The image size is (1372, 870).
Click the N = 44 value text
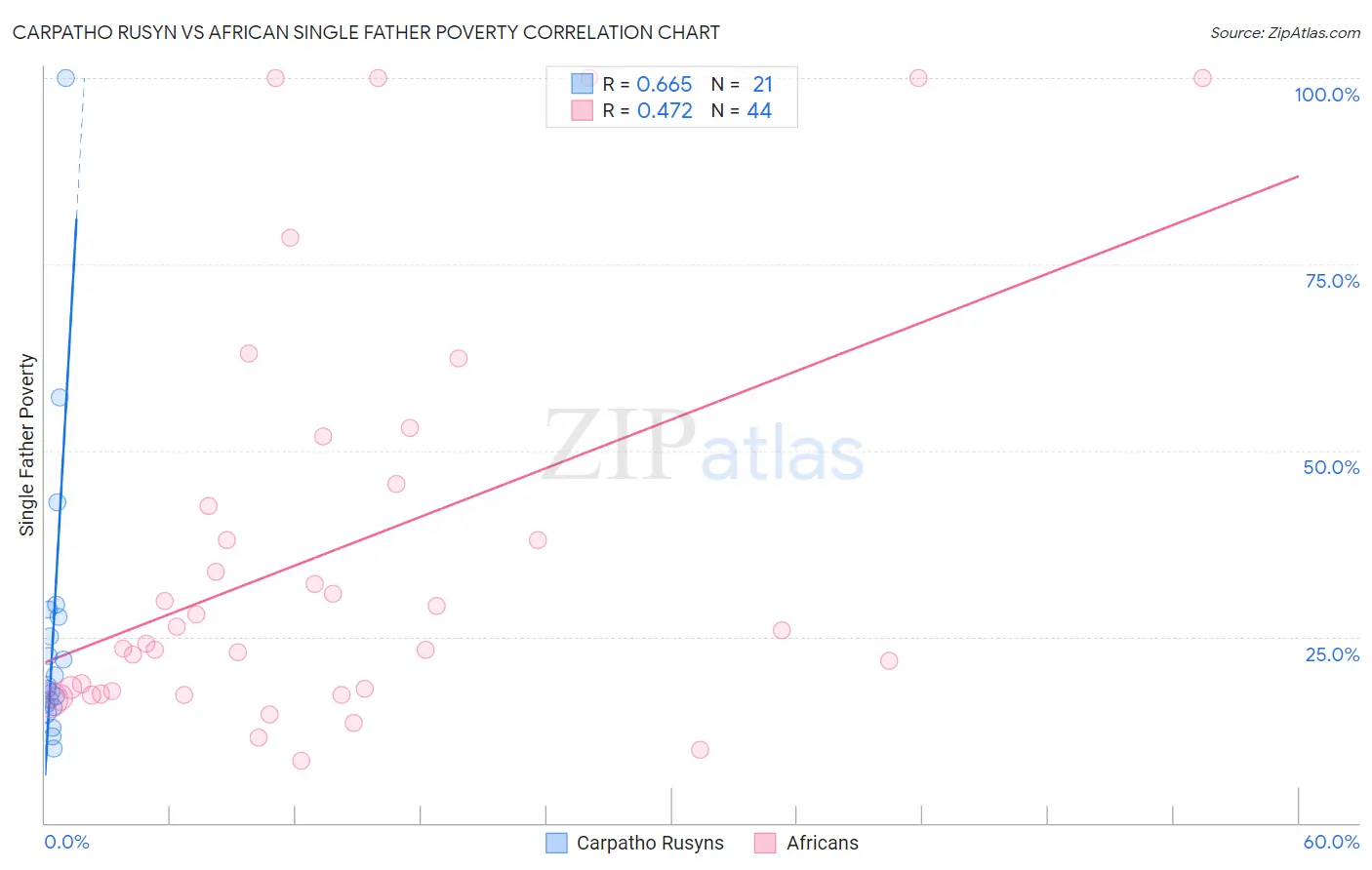pos(742,110)
